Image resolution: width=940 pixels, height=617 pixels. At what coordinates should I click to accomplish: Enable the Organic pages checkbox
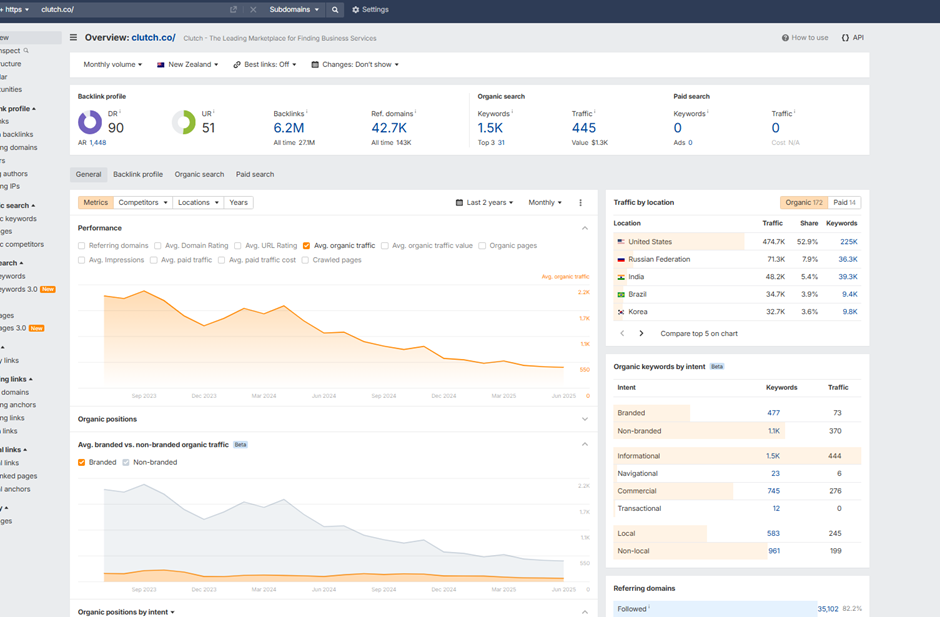click(x=482, y=246)
